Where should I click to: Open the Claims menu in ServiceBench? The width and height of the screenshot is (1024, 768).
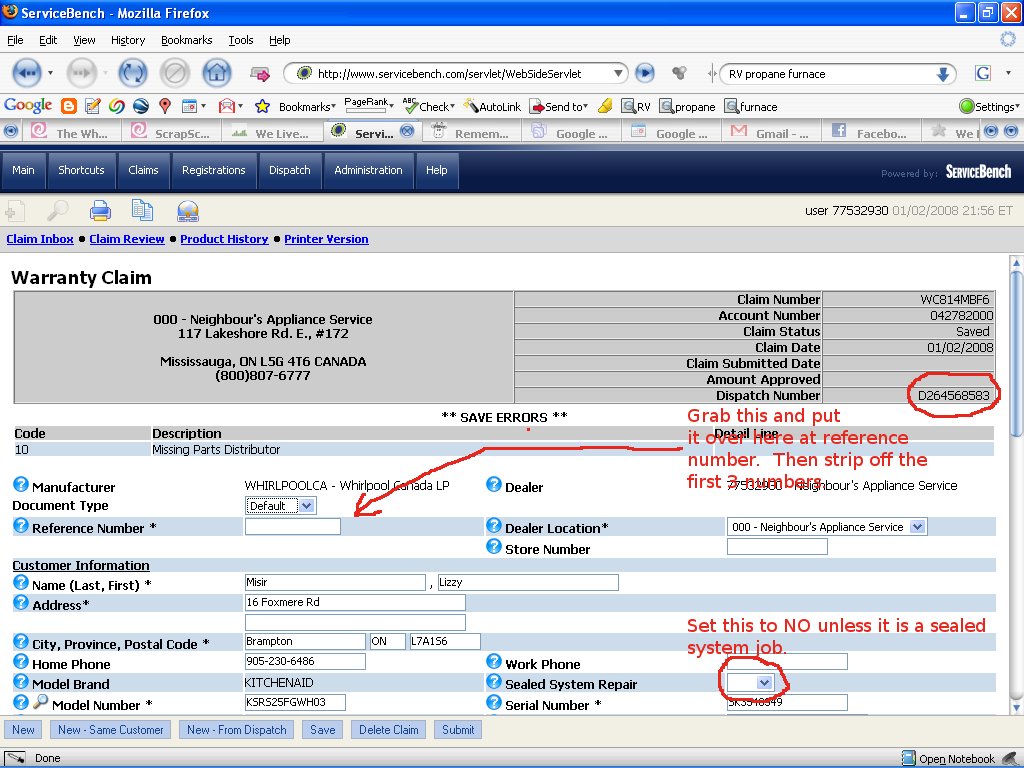pyautogui.click(x=143, y=170)
